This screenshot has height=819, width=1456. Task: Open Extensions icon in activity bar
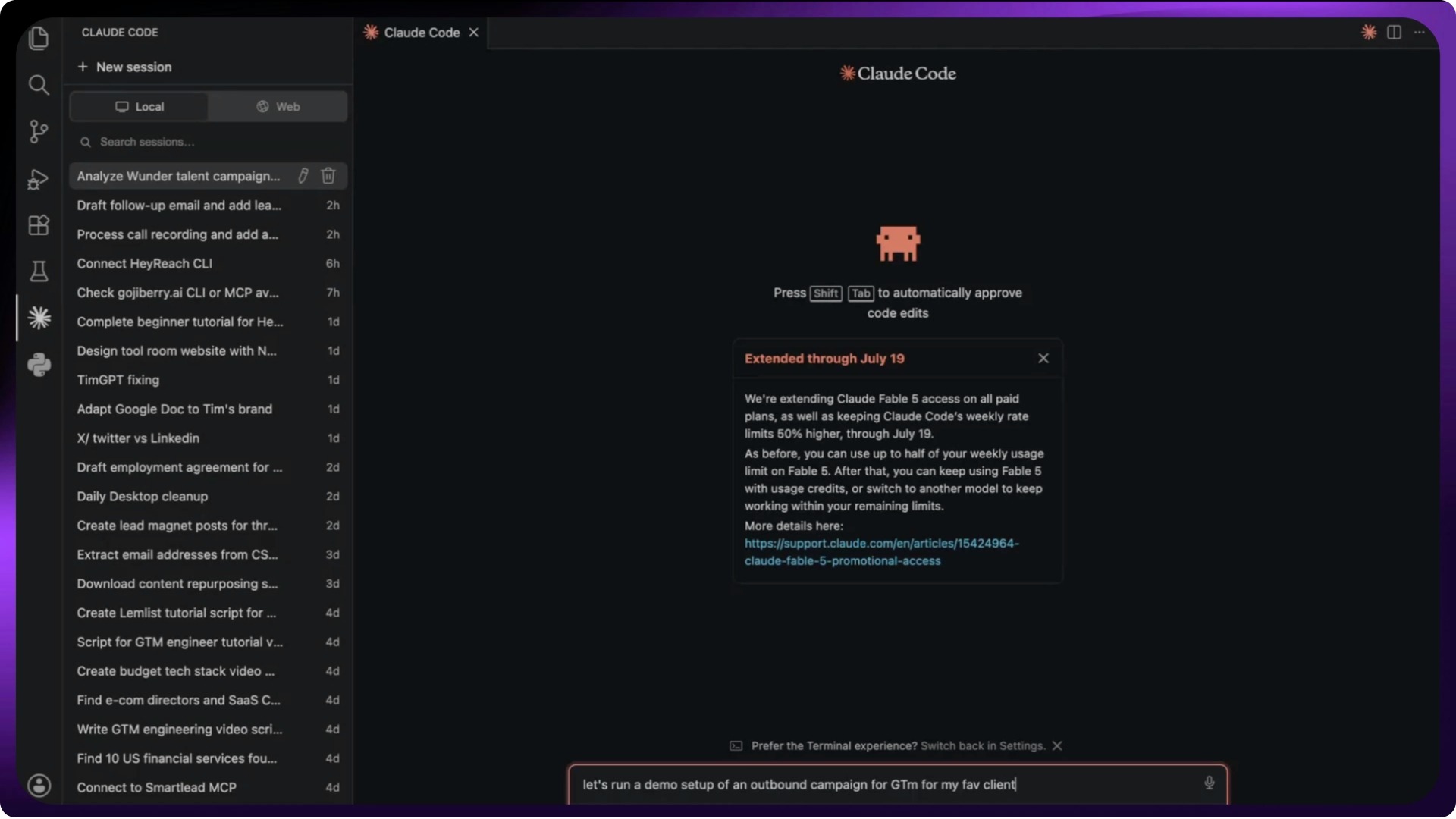(39, 225)
